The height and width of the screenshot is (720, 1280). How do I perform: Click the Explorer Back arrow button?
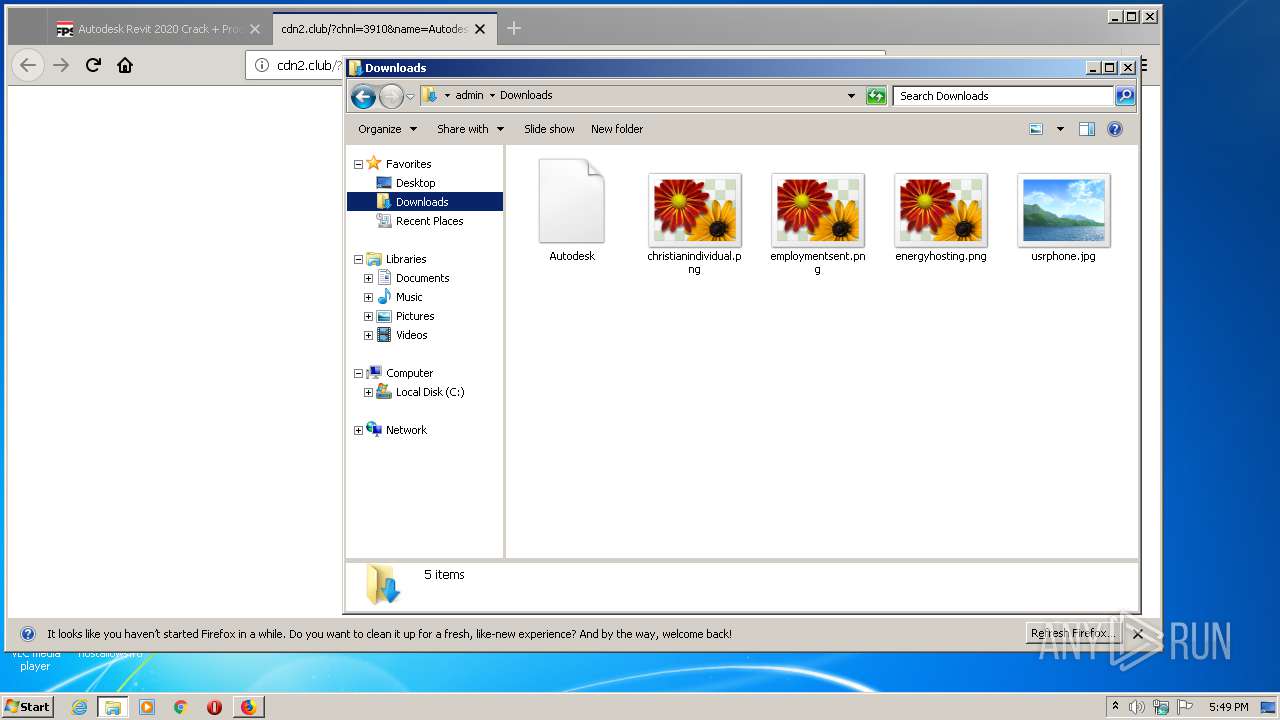tap(363, 96)
